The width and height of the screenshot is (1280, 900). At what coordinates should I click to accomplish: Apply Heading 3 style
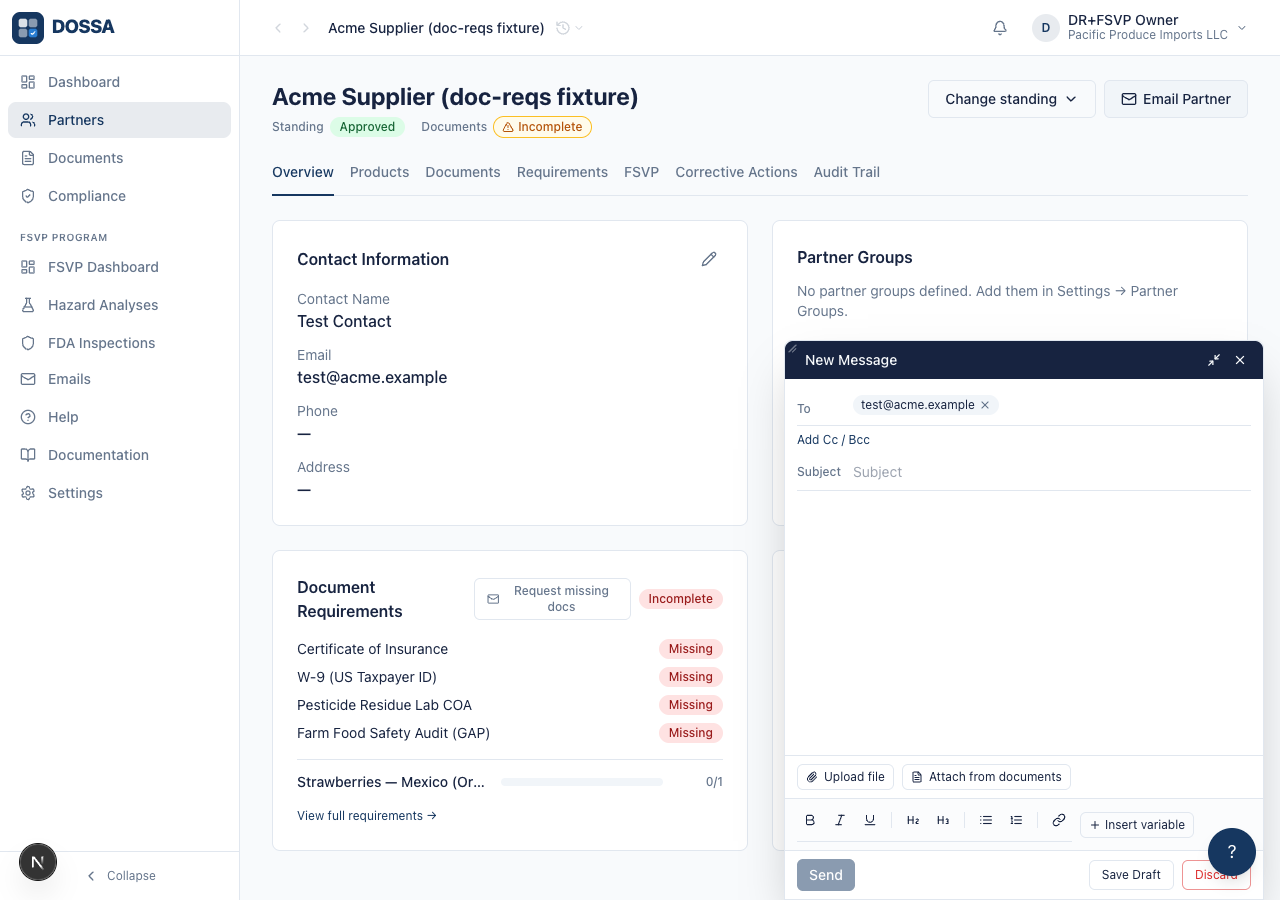click(943, 820)
